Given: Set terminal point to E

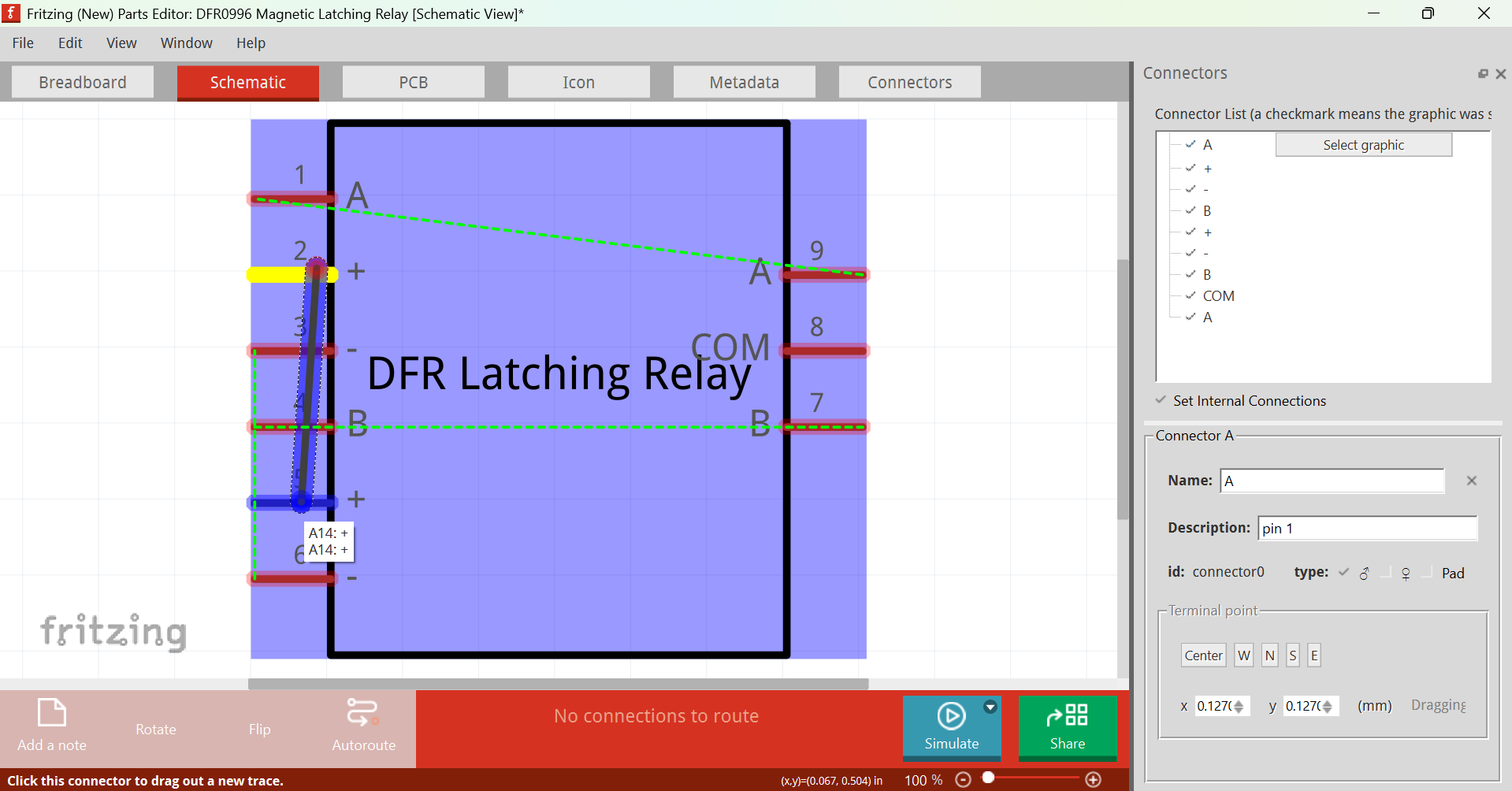Looking at the screenshot, I should coord(1313,655).
